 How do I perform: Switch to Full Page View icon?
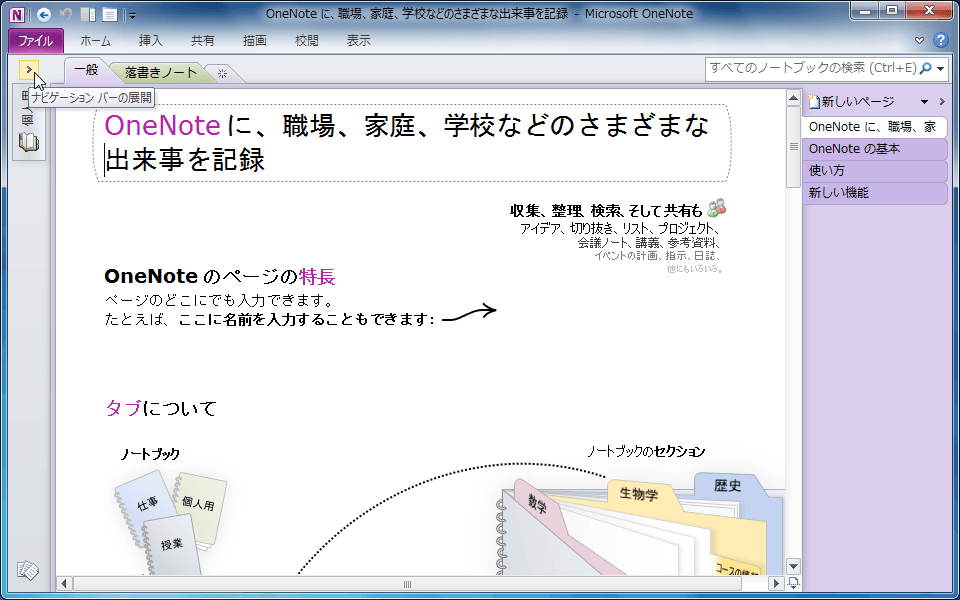[110, 14]
